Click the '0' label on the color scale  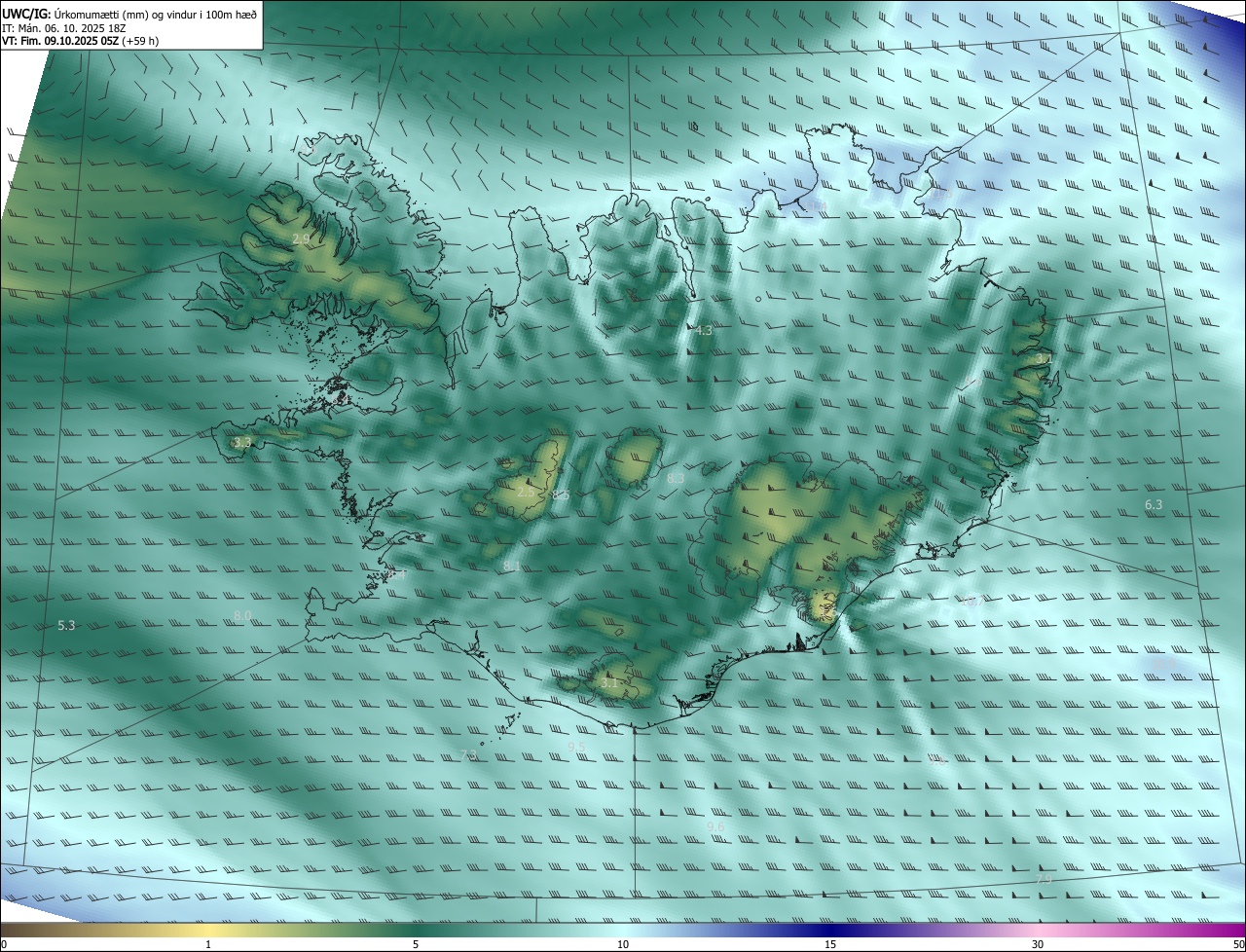4,945
